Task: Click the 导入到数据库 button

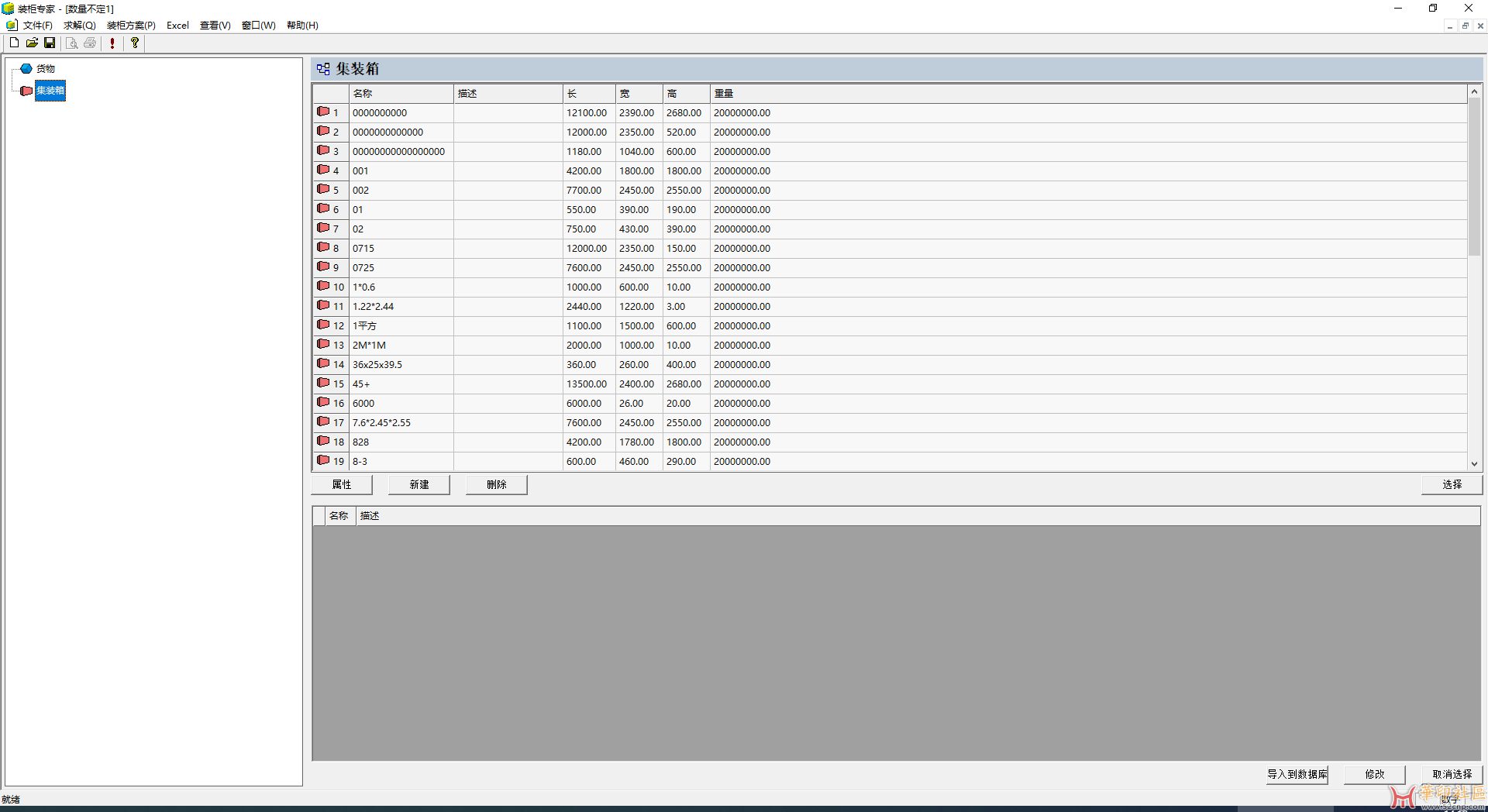Action: point(1297,775)
